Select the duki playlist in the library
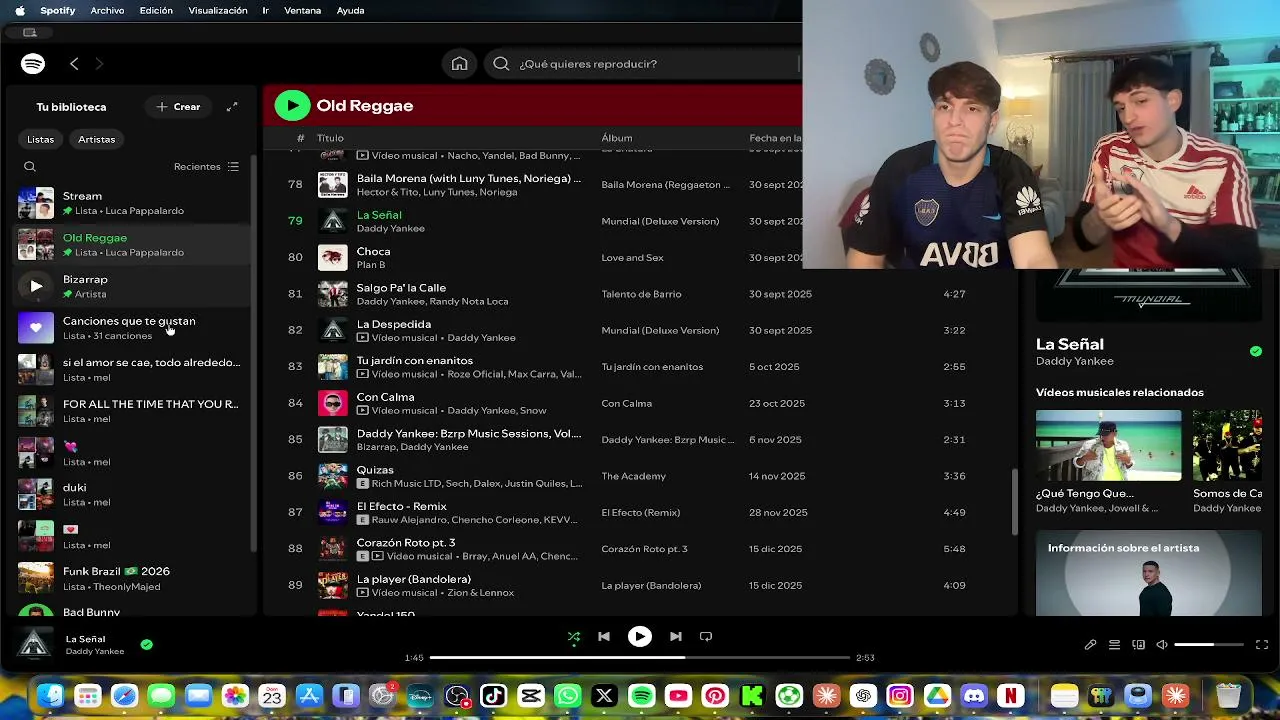This screenshot has width=1280, height=720. pyautogui.click(x=130, y=494)
